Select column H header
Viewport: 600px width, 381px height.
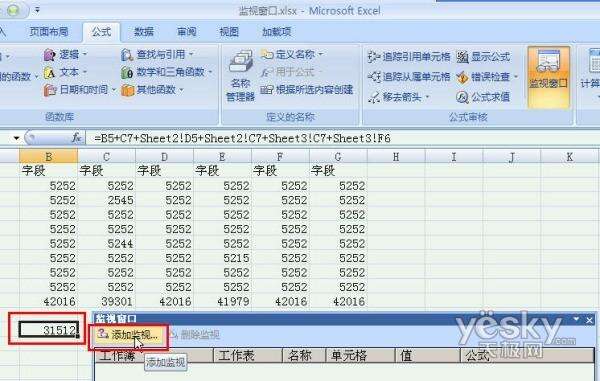point(396,156)
